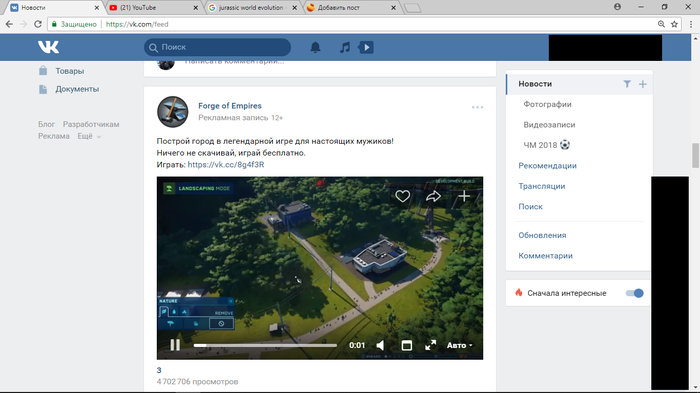Viewport: 700px width, 393px height.
Task: Open the Поиск news section
Action: [530, 207]
